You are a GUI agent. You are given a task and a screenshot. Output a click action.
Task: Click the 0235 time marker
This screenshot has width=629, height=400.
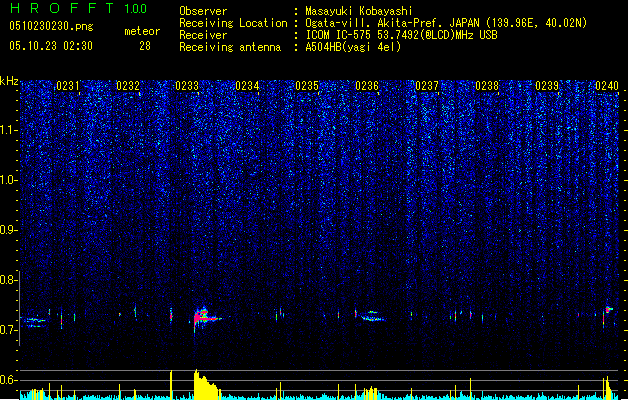coord(307,86)
